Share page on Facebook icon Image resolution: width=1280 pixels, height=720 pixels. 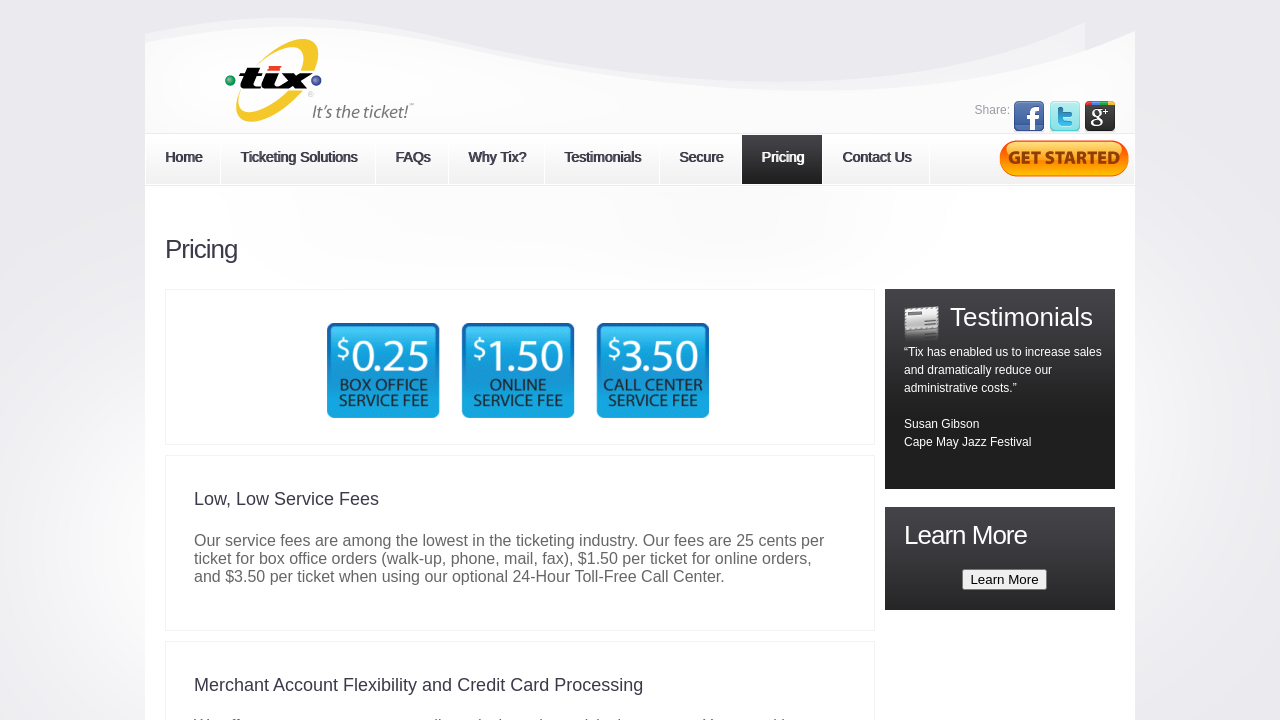(x=1028, y=116)
